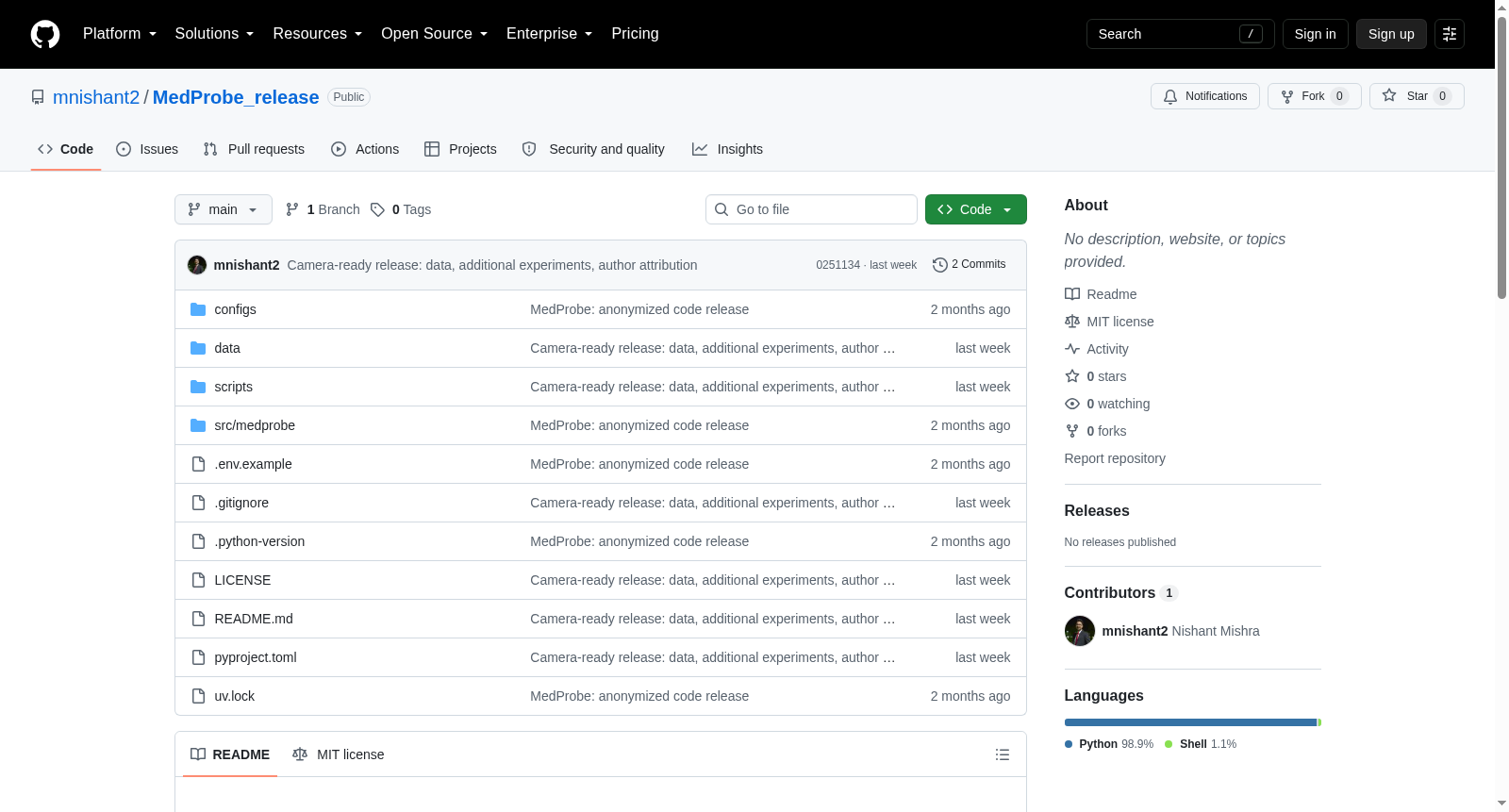Open the Pricing link
Screen dimensions: 1509x812
coord(635,34)
